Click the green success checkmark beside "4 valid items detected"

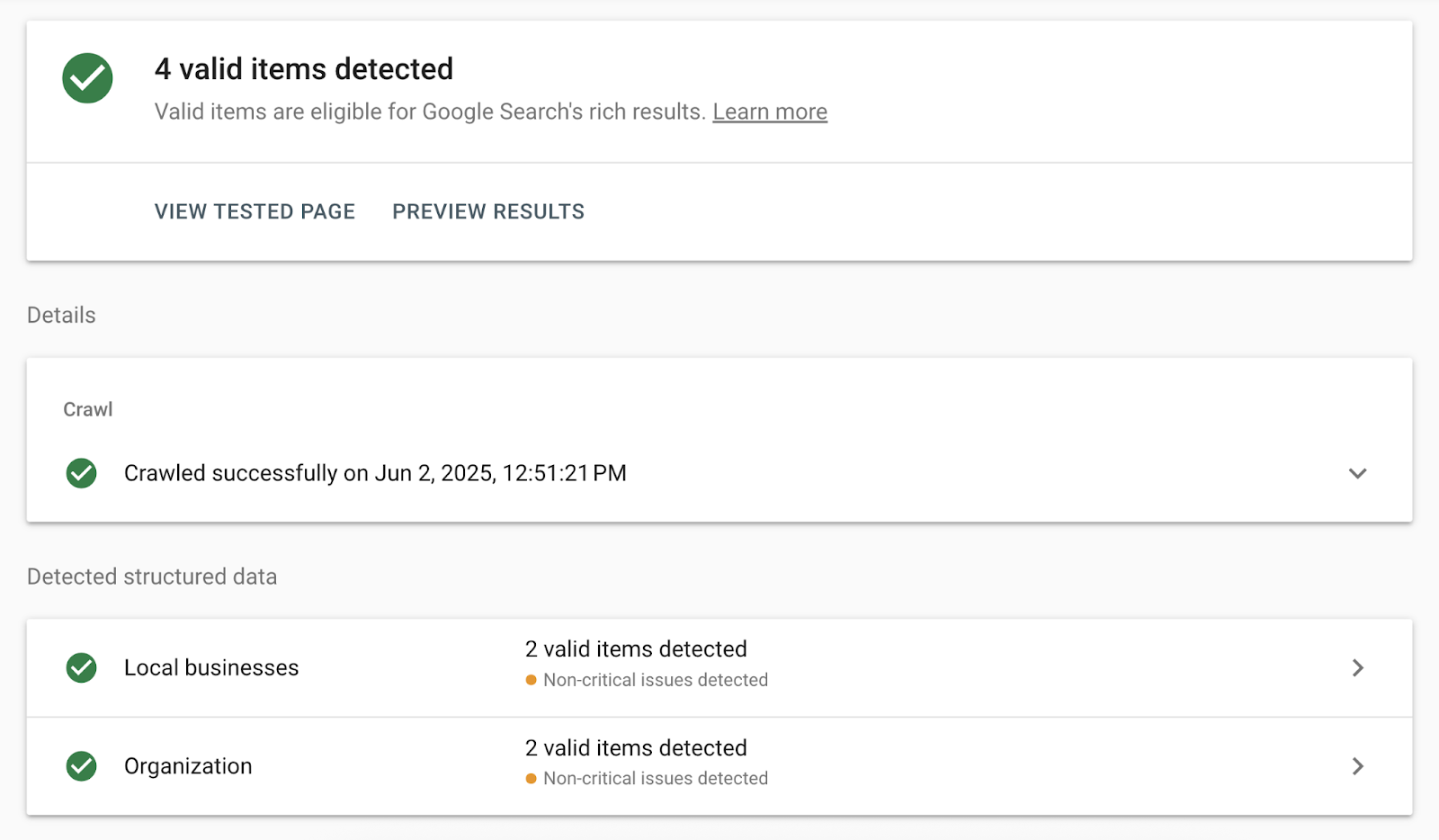click(x=86, y=78)
